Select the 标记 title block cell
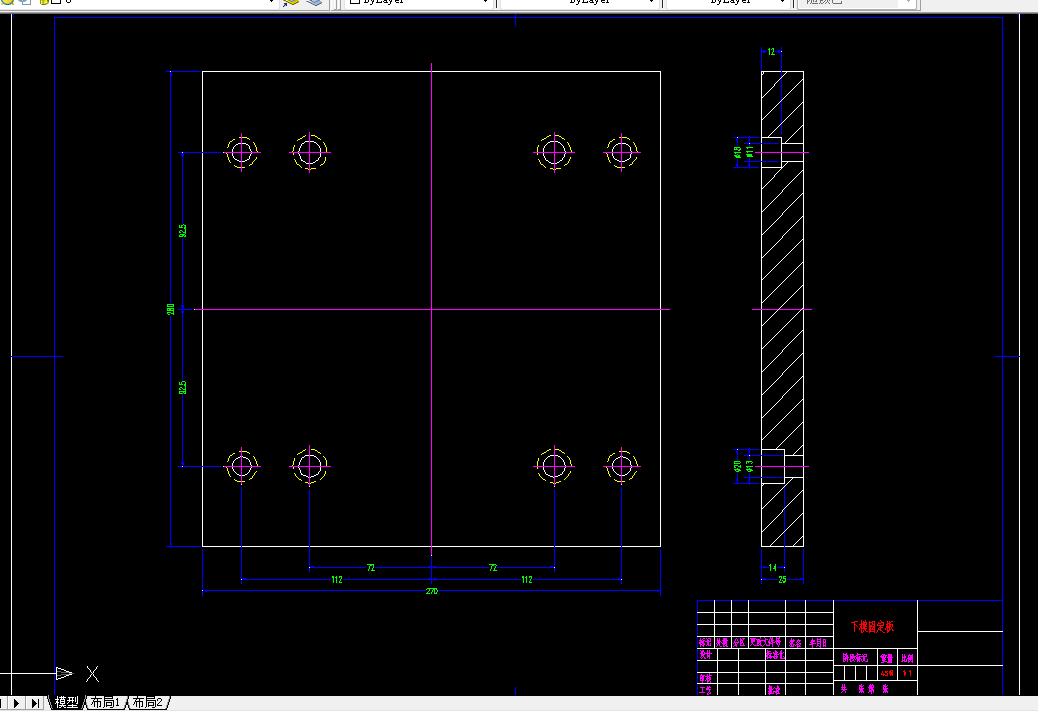This screenshot has width=1038, height=712. point(705,643)
